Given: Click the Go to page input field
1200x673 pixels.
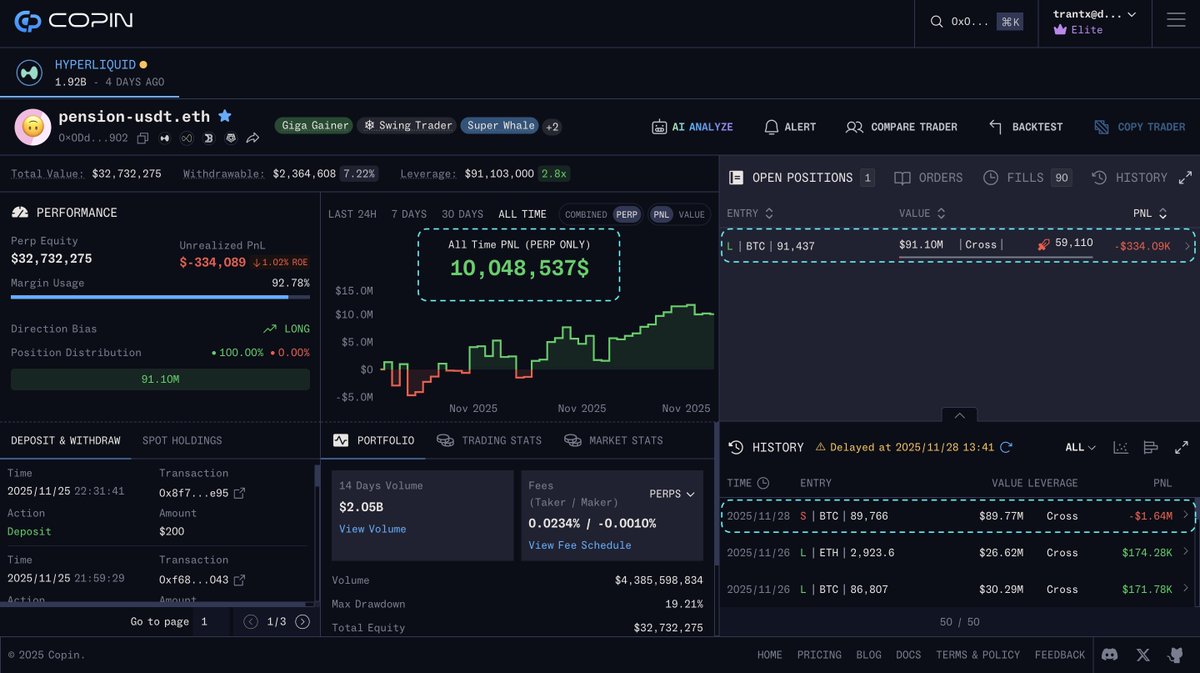Looking at the screenshot, I should coord(213,622).
